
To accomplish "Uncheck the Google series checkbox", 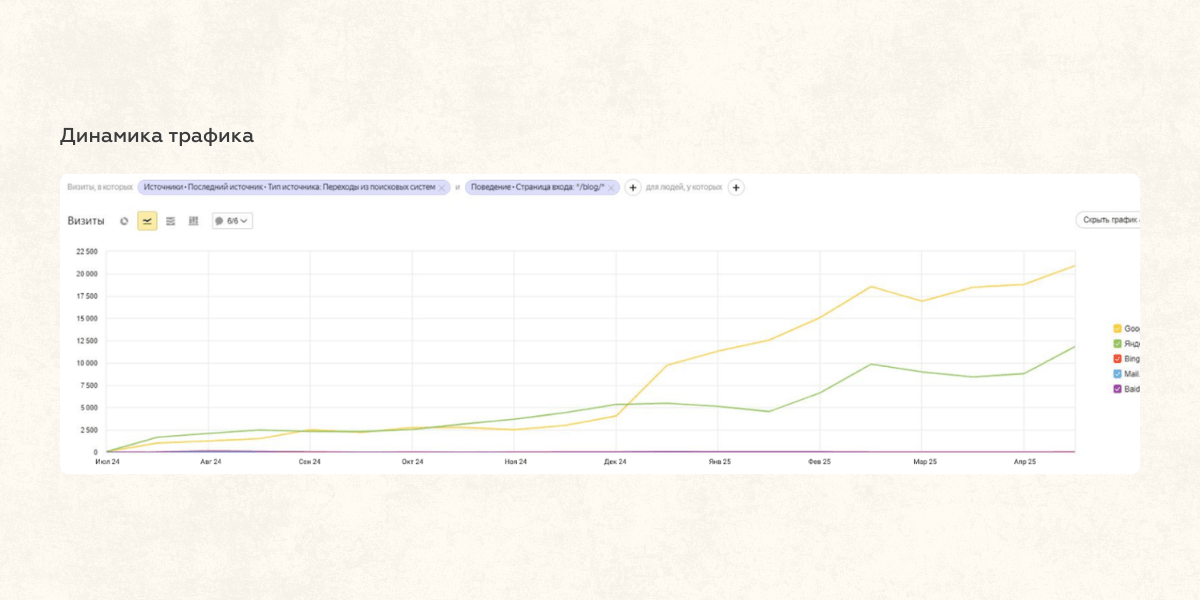I will [x=1117, y=328].
